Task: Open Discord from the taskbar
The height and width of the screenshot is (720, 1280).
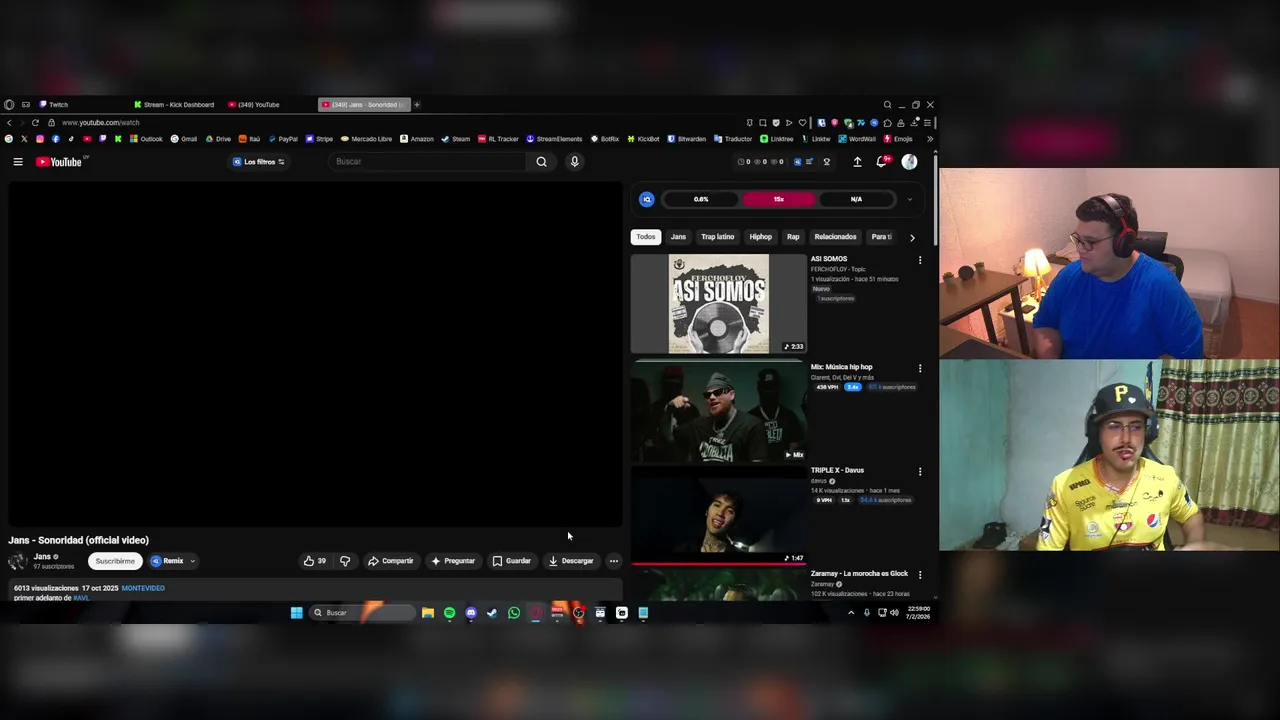Action: (x=471, y=613)
